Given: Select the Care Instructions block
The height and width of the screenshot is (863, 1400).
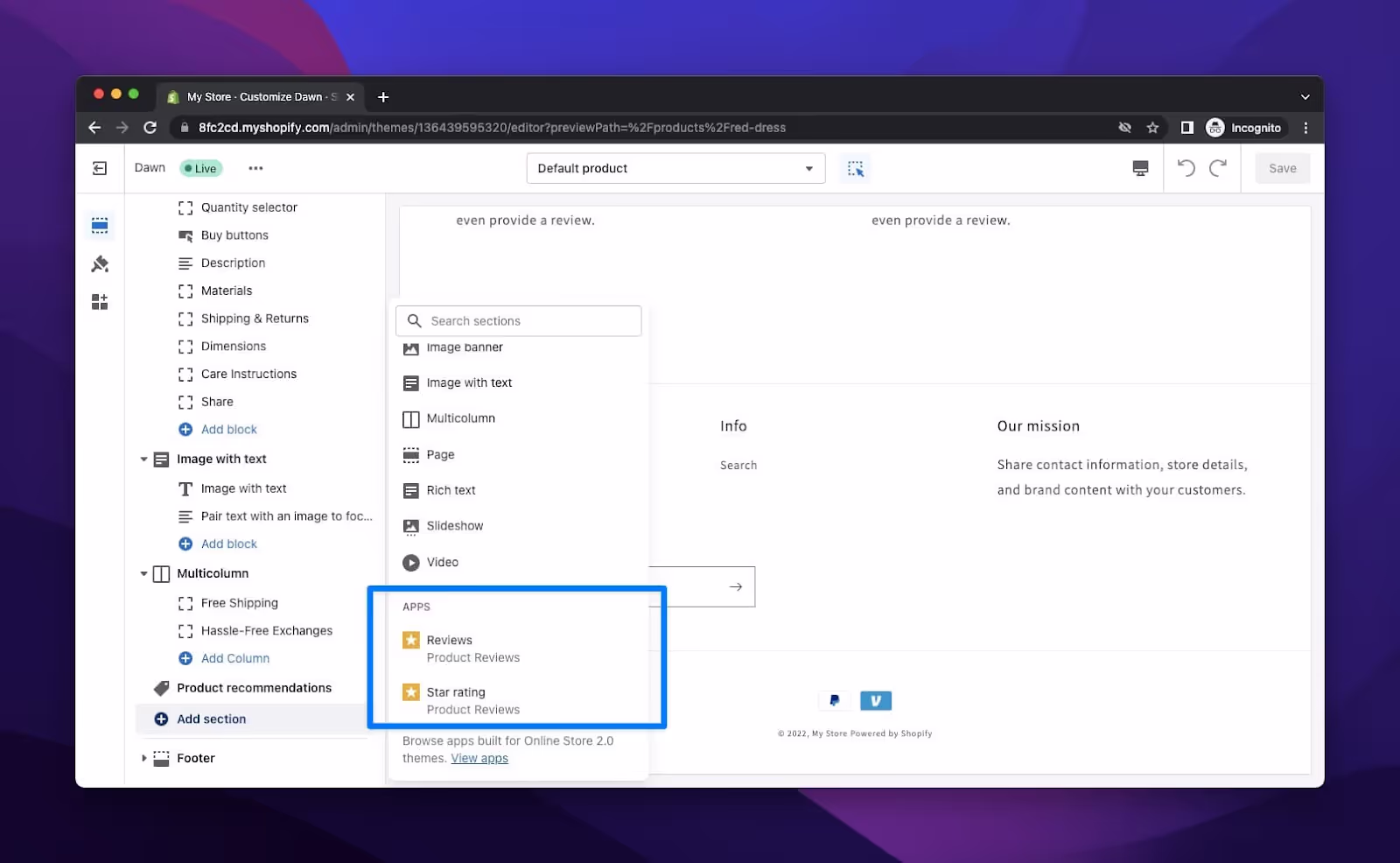Looking at the screenshot, I should 248,374.
